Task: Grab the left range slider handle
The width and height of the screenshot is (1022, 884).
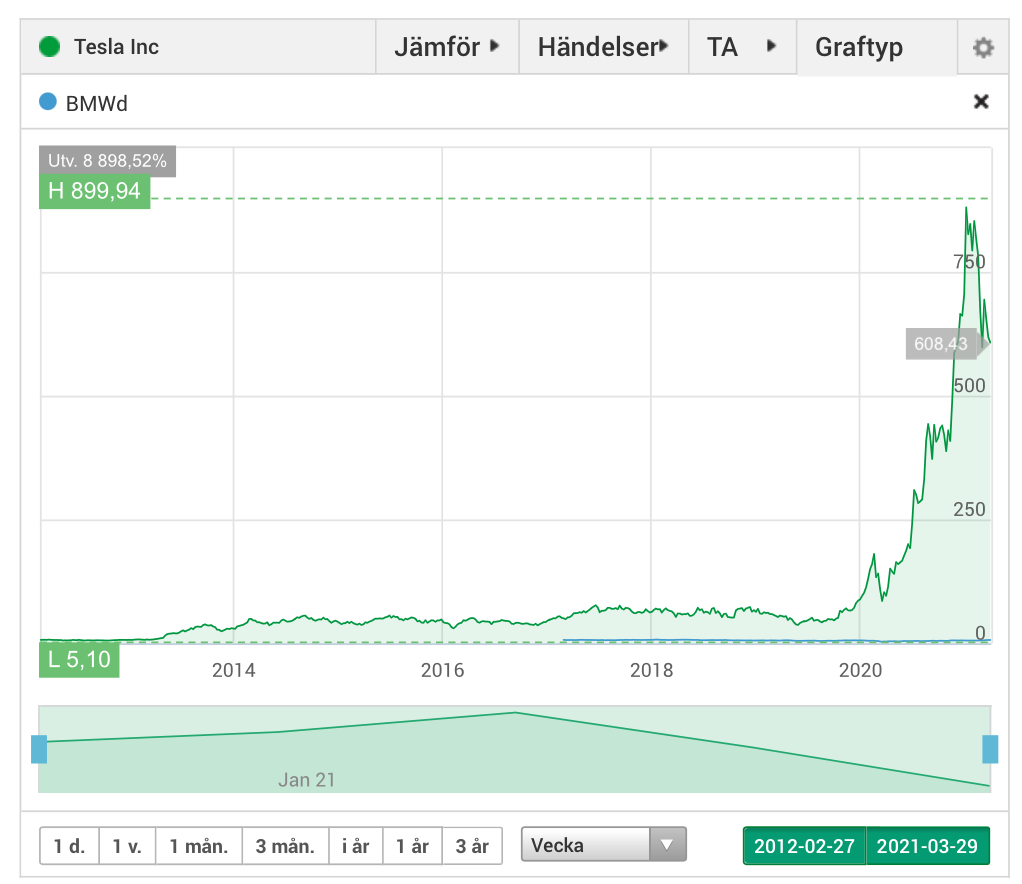Action: click(39, 749)
